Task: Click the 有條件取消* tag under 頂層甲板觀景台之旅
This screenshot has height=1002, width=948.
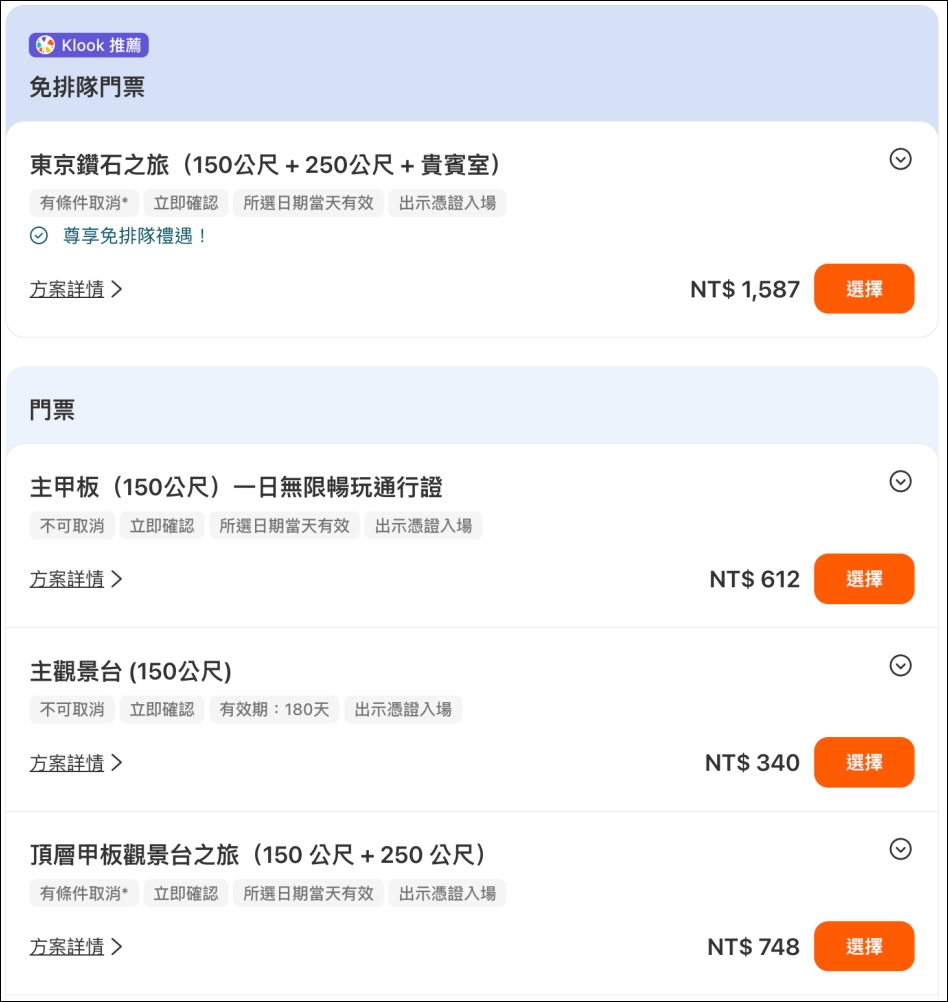Action: tap(84, 893)
